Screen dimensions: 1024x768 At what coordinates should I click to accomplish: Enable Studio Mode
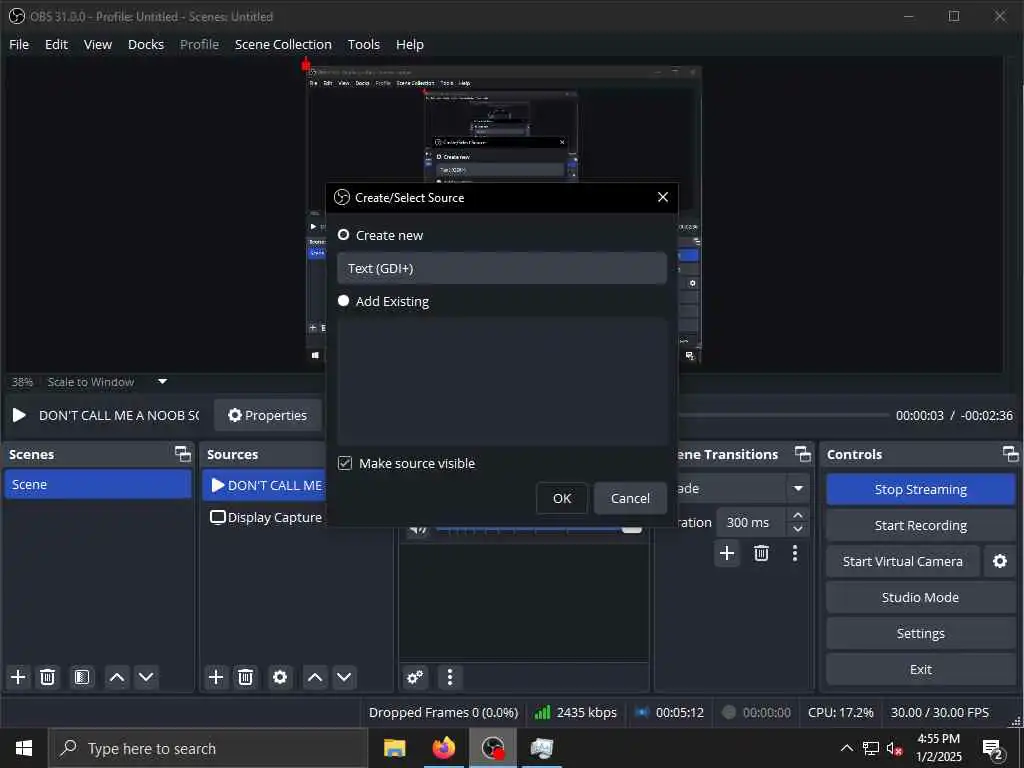pyautogui.click(x=921, y=597)
